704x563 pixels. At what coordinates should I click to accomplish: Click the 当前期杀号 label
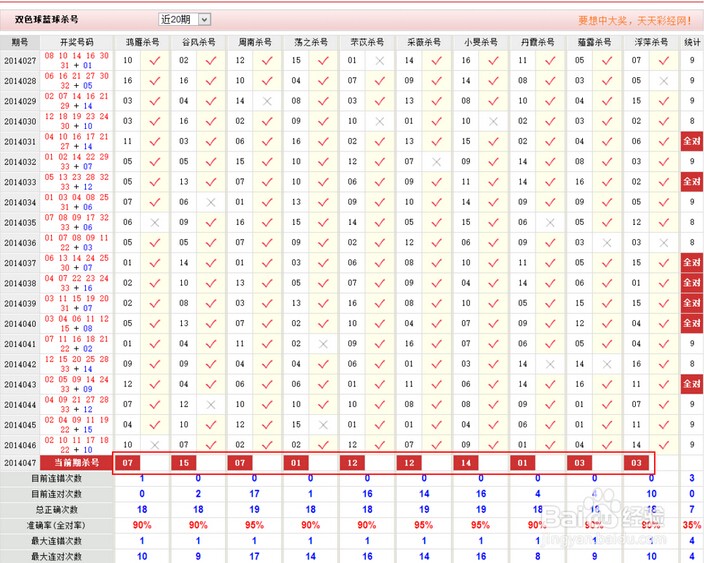77,463
